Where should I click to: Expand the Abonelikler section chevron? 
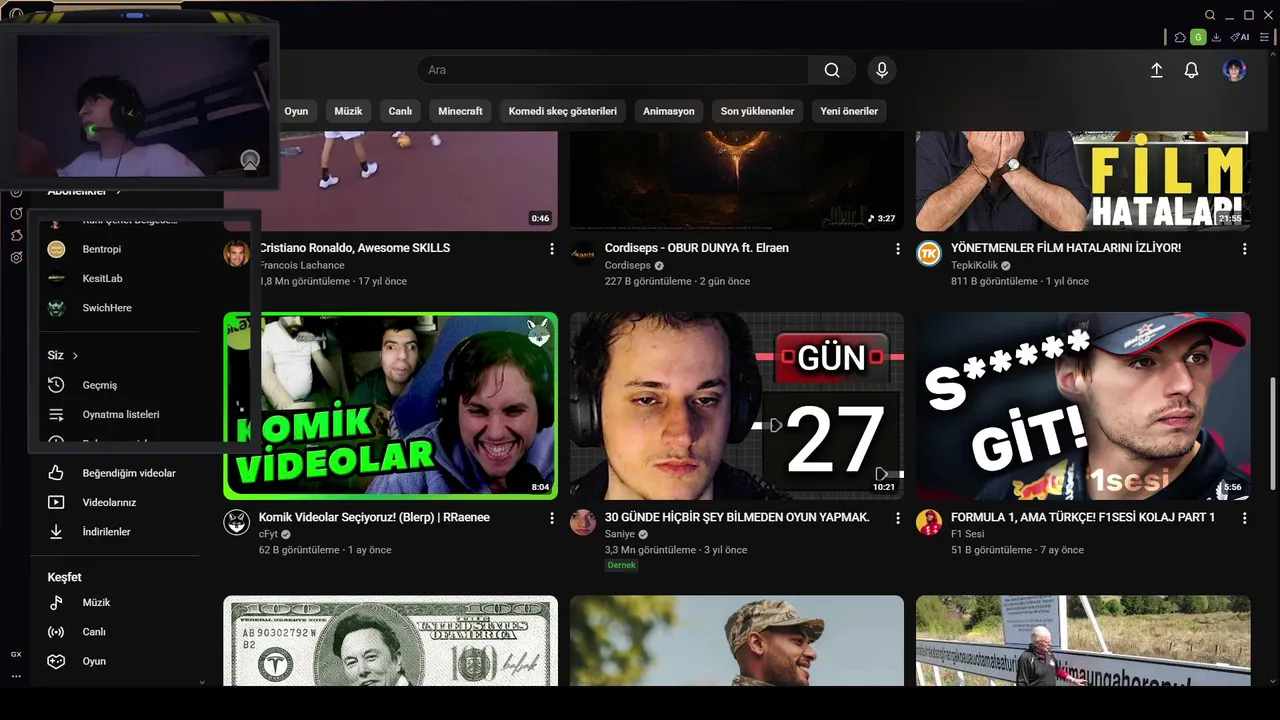tap(118, 191)
